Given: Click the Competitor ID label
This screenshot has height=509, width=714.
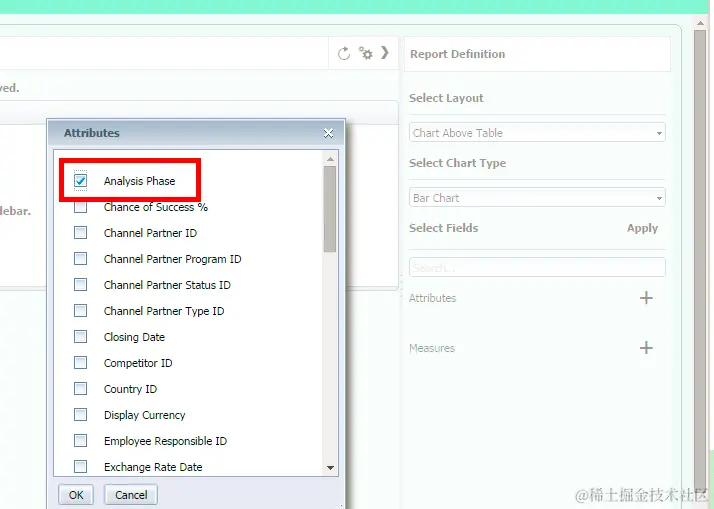Looking at the screenshot, I should pos(138,363).
